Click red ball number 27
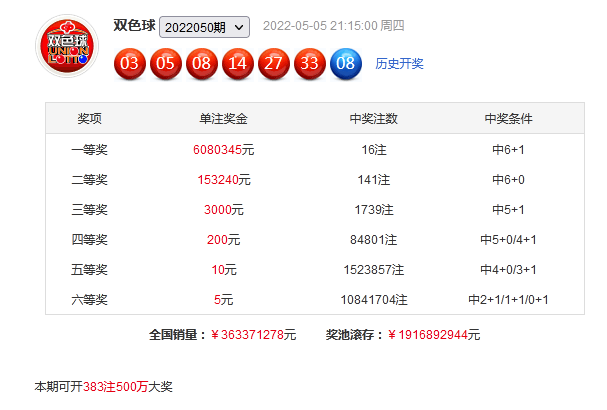Screen dimensions: 607x410 click(274, 64)
